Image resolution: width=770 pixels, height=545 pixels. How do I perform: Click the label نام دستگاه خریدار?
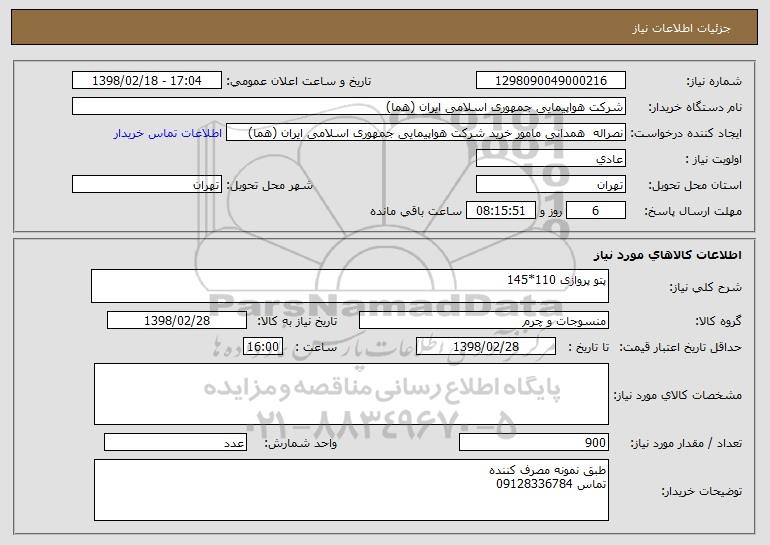[x=695, y=108]
